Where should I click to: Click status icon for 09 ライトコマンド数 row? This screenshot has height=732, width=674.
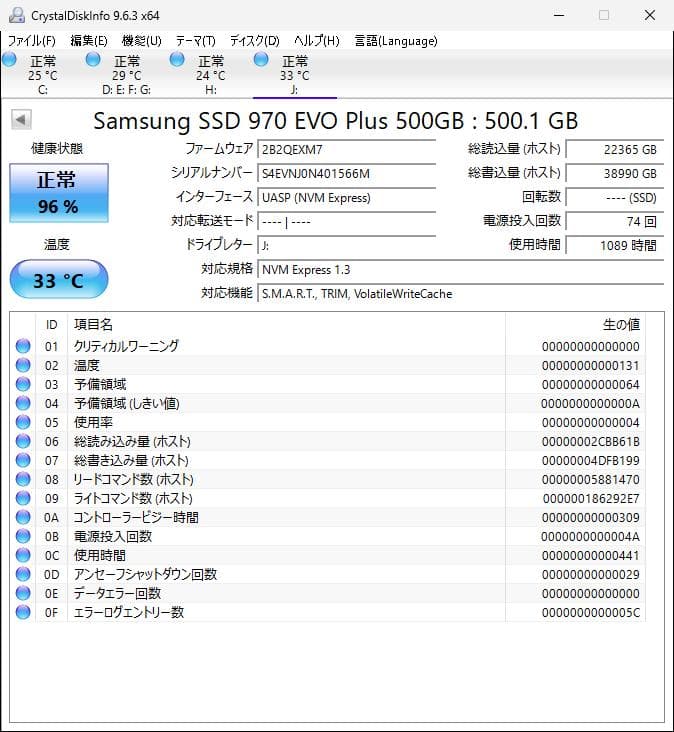(23, 498)
